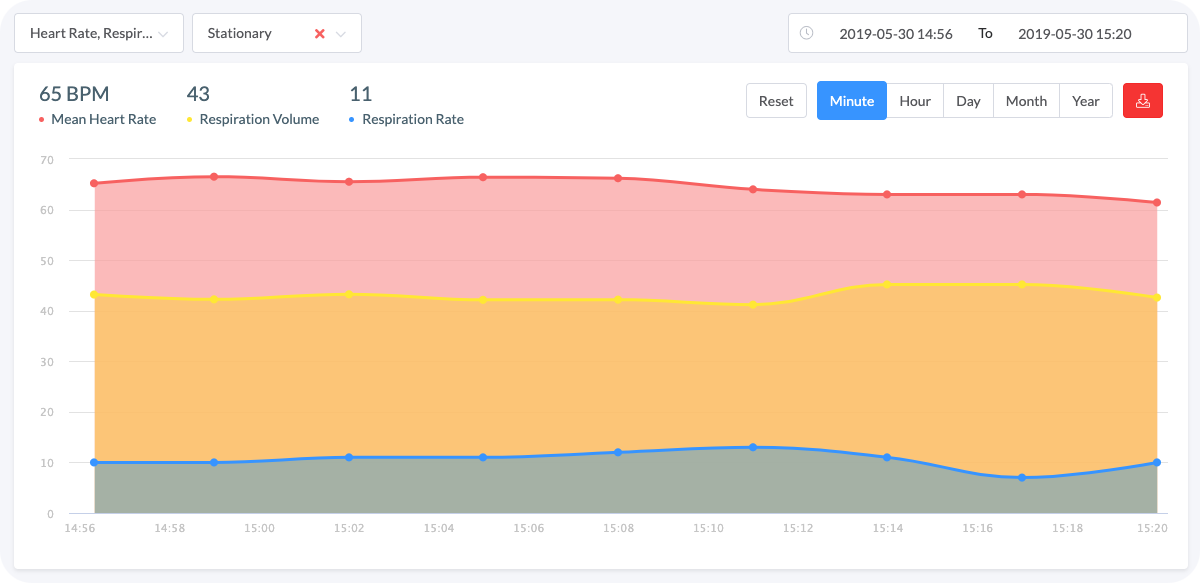The height and width of the screenshot is (583, 1200).
Task: Remove the Stationary filter using its X icon
Action: coord(320,33)
